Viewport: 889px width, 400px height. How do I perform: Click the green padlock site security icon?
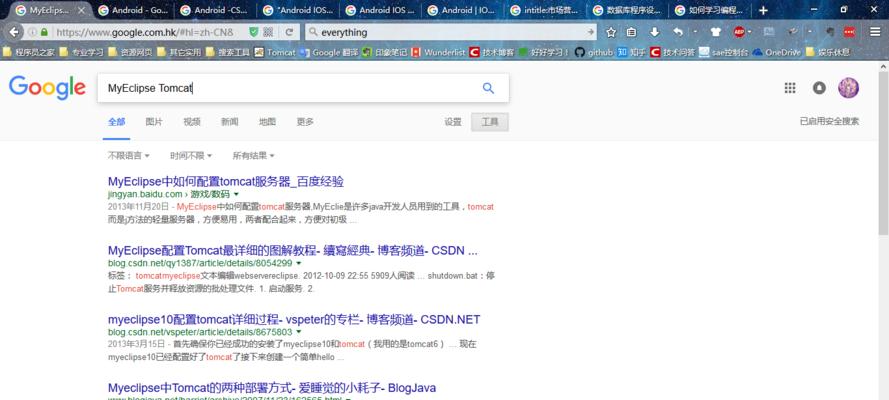44,32
